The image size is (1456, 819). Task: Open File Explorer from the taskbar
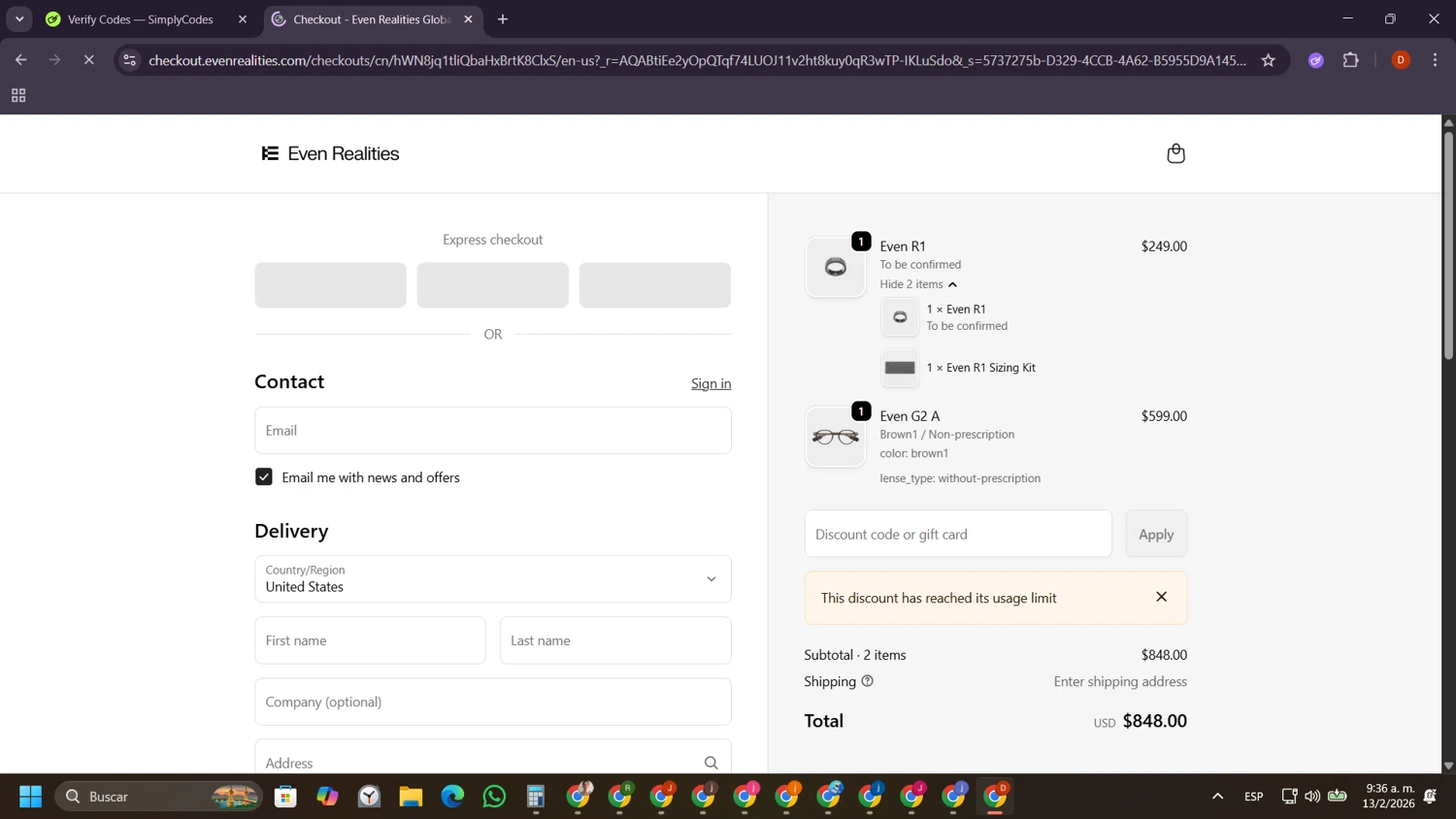(x=411, y=797)
